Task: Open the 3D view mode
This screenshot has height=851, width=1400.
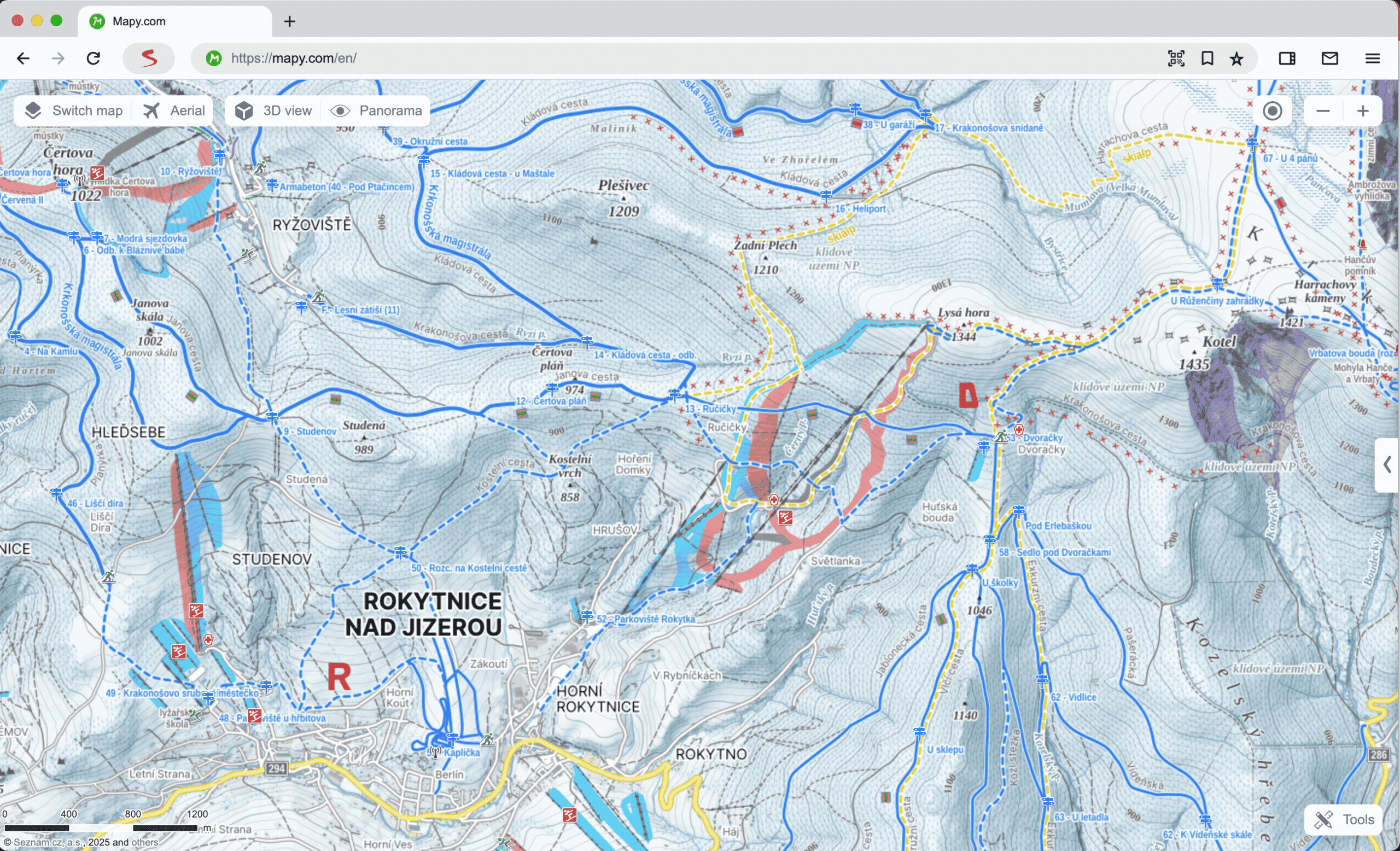Action: coord(274,111)
